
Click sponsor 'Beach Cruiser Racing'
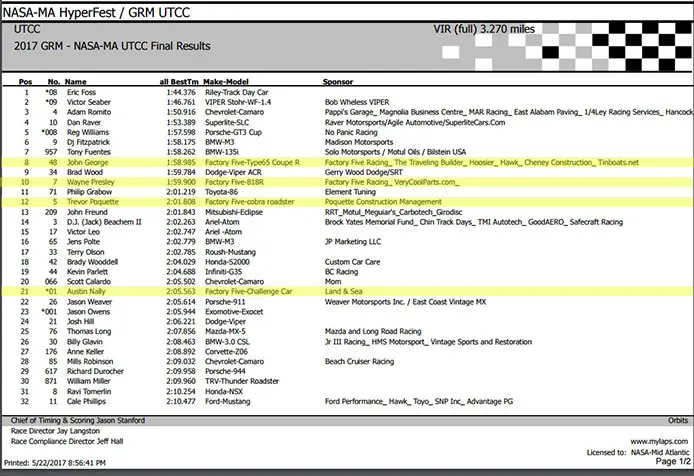click(x=359, y=361)
